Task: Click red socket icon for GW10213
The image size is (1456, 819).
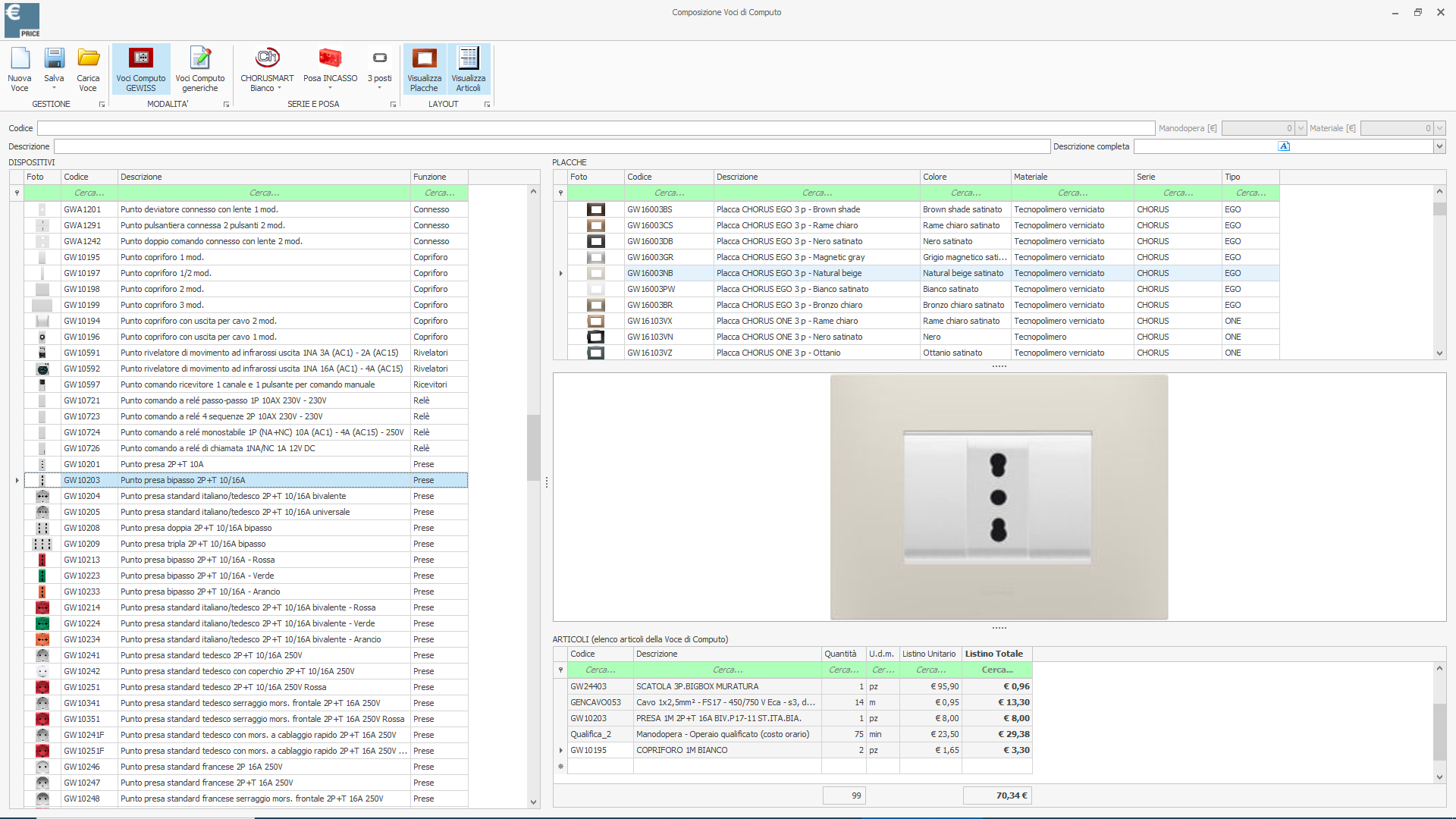Action: [x=42, y=560]
